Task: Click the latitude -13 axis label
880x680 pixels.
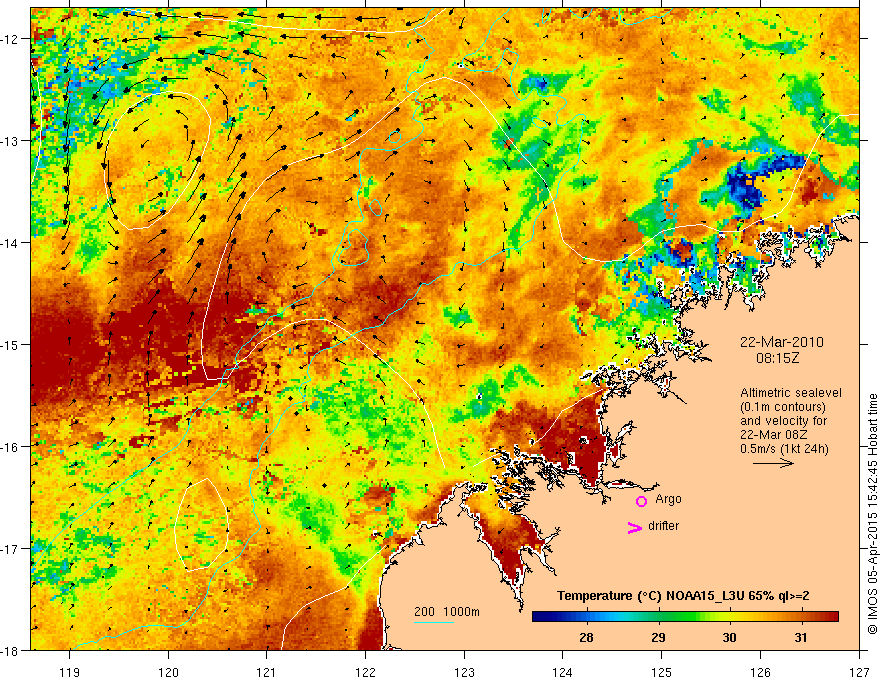Action: point(11,141)
